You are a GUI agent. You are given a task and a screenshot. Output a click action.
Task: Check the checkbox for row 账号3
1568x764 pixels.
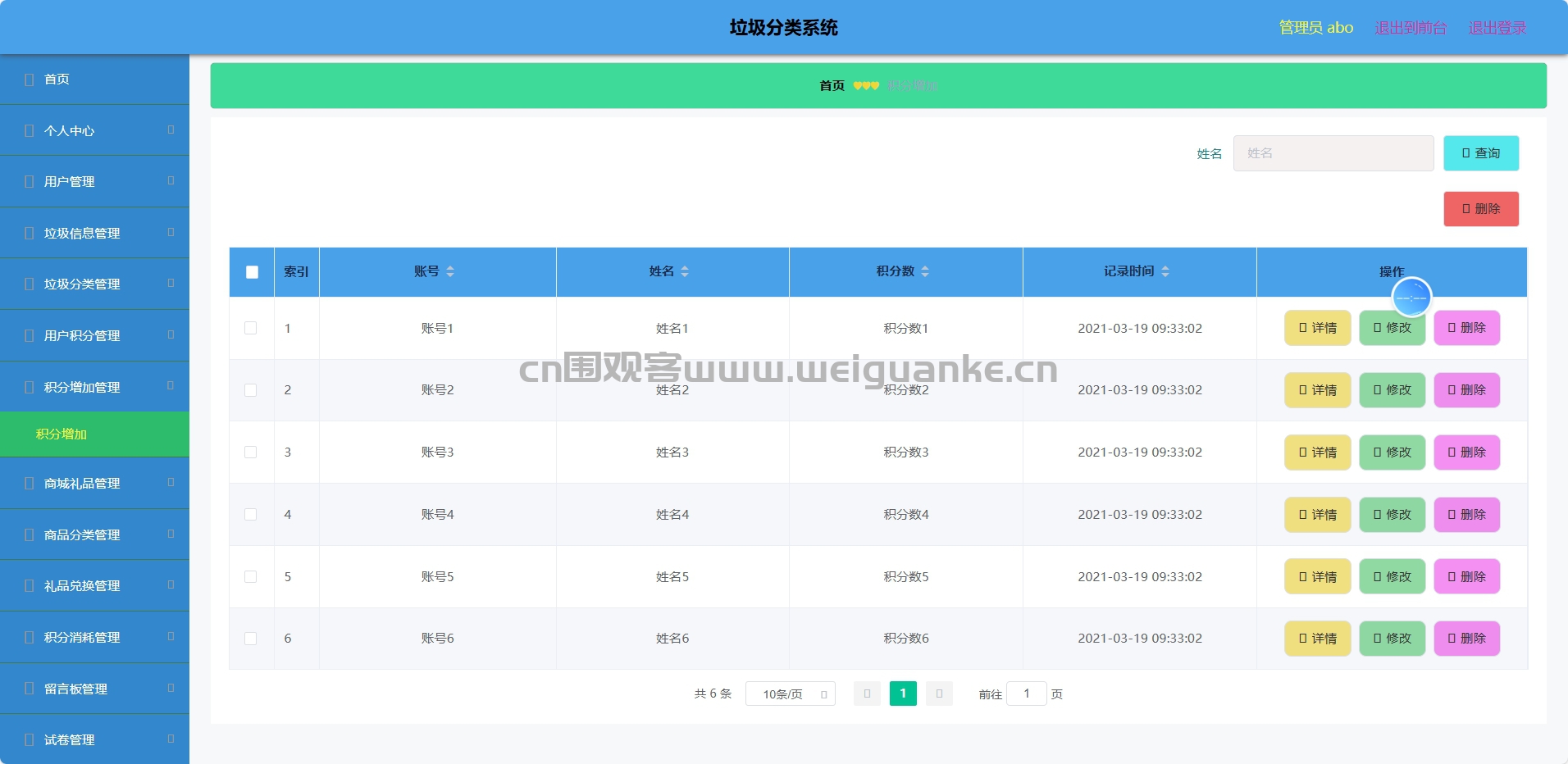pos(251,452)
